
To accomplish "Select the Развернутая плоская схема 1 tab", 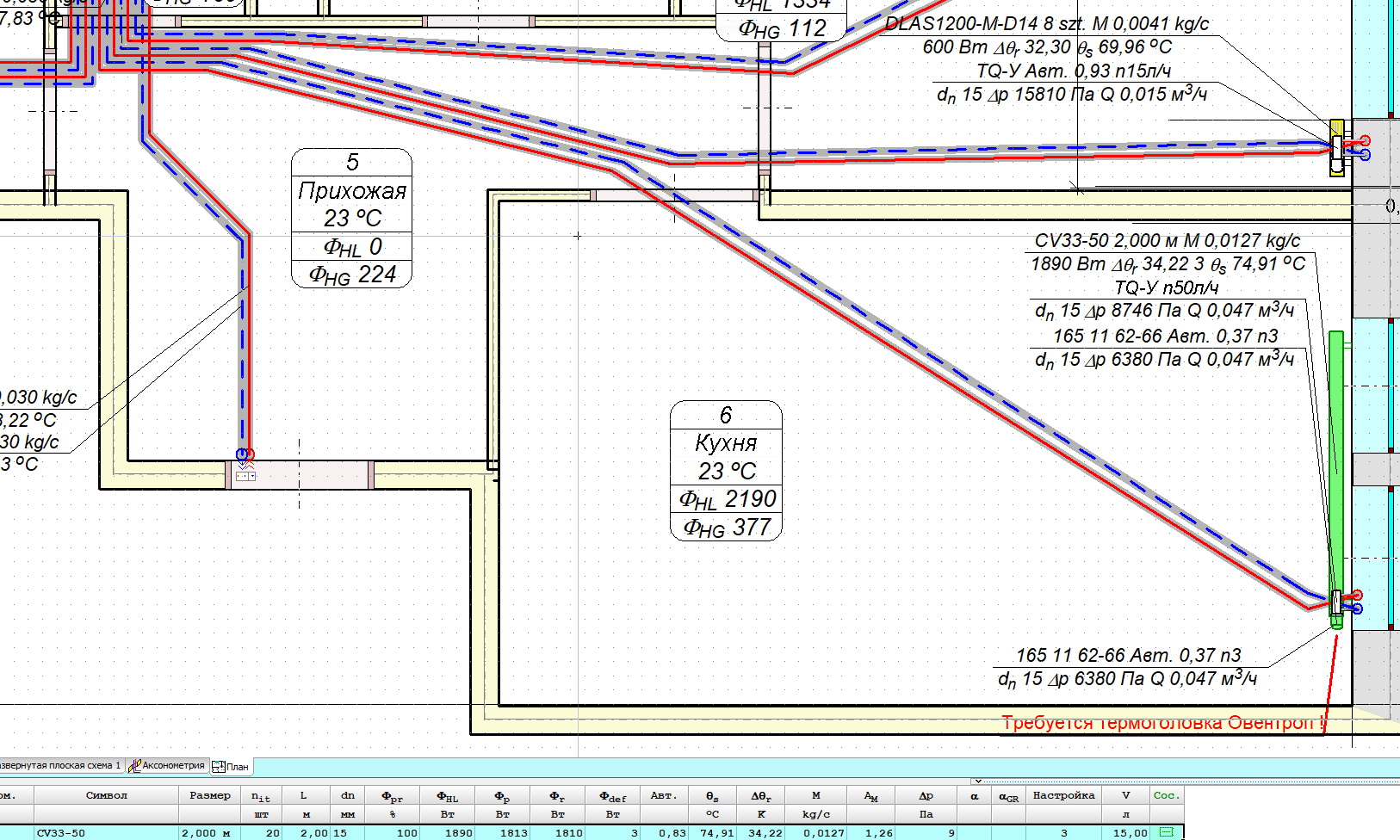I will (60, 765).
